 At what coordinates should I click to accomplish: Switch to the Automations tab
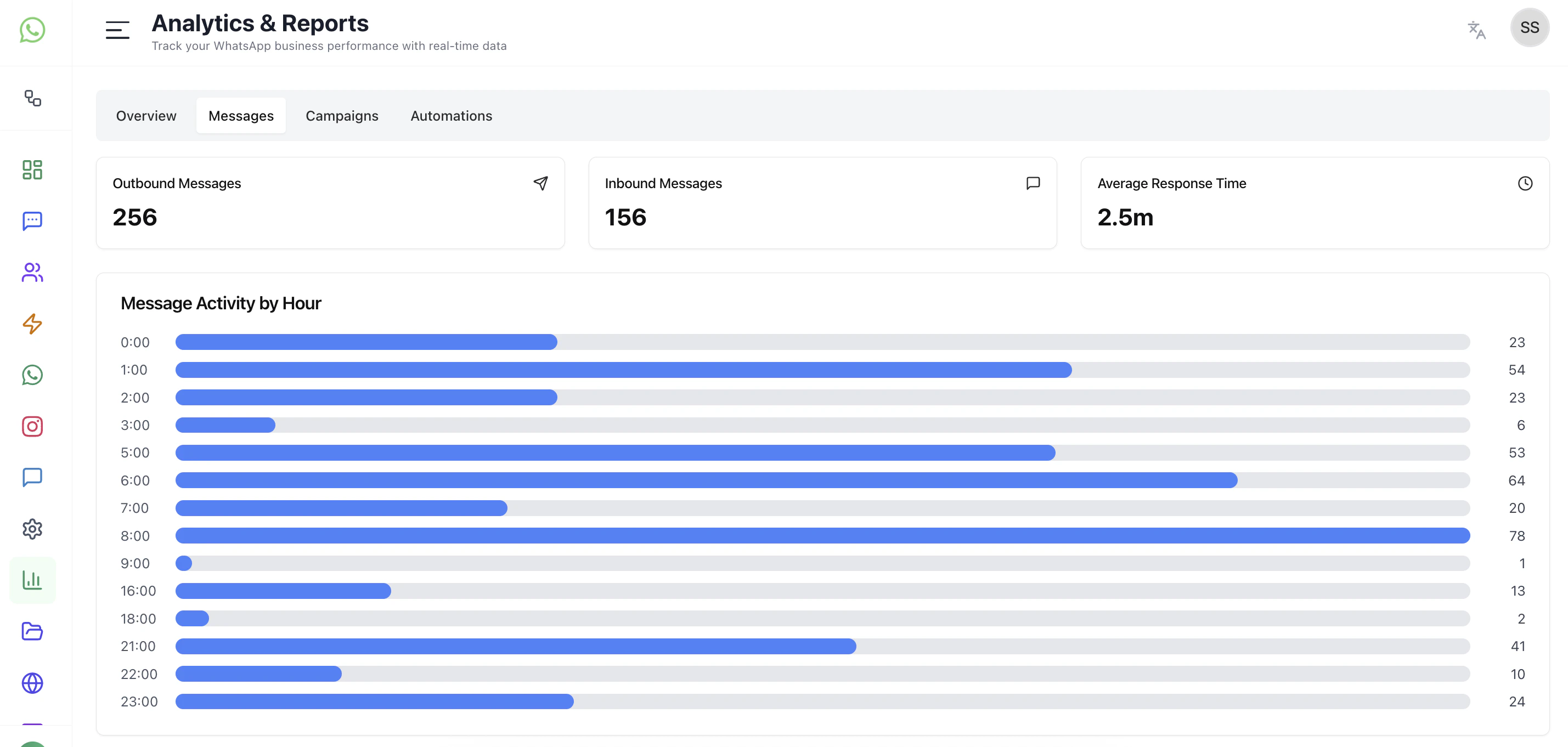(451, 116)
